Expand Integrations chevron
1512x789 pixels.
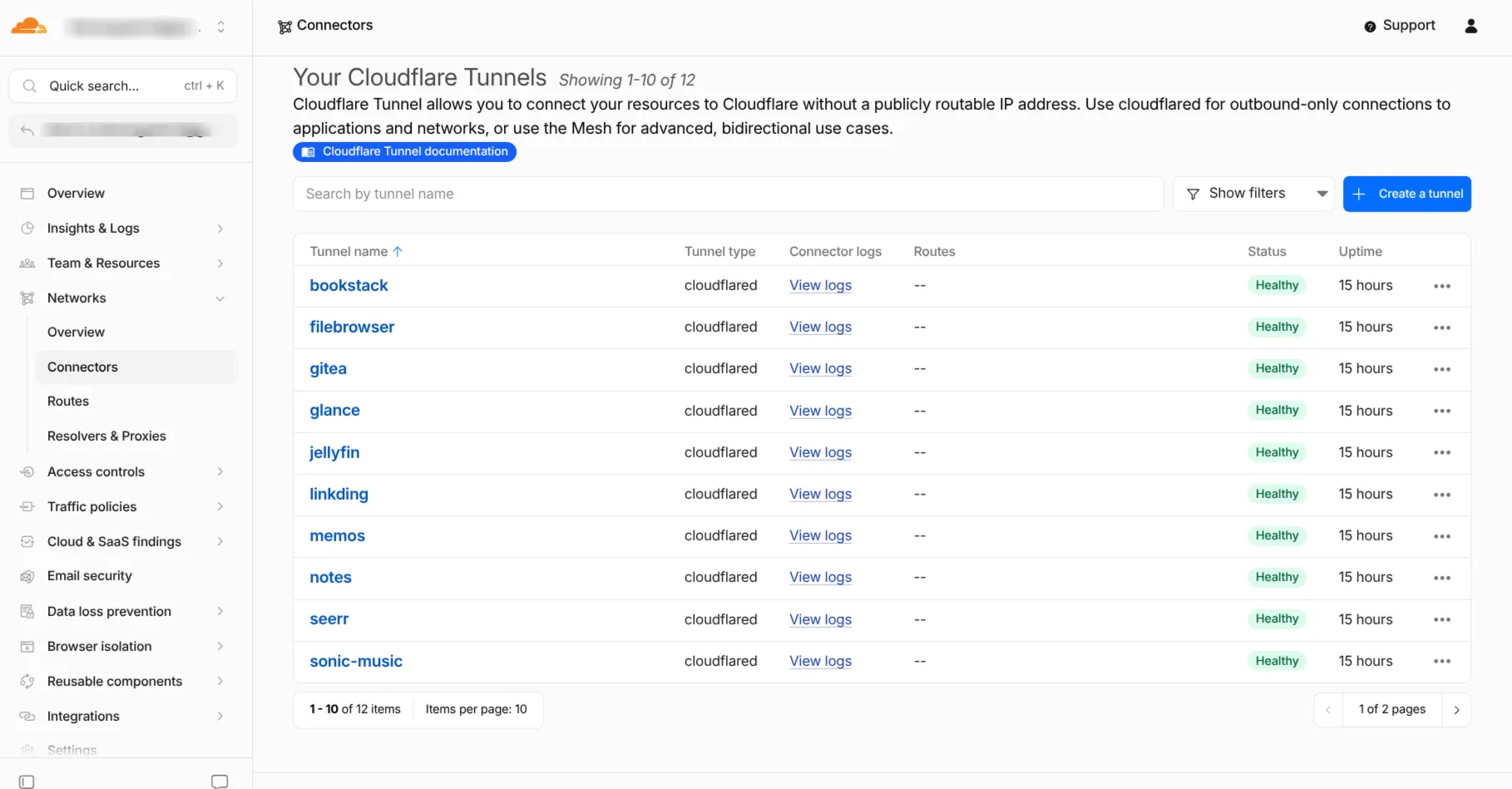(x=220, y=717)
